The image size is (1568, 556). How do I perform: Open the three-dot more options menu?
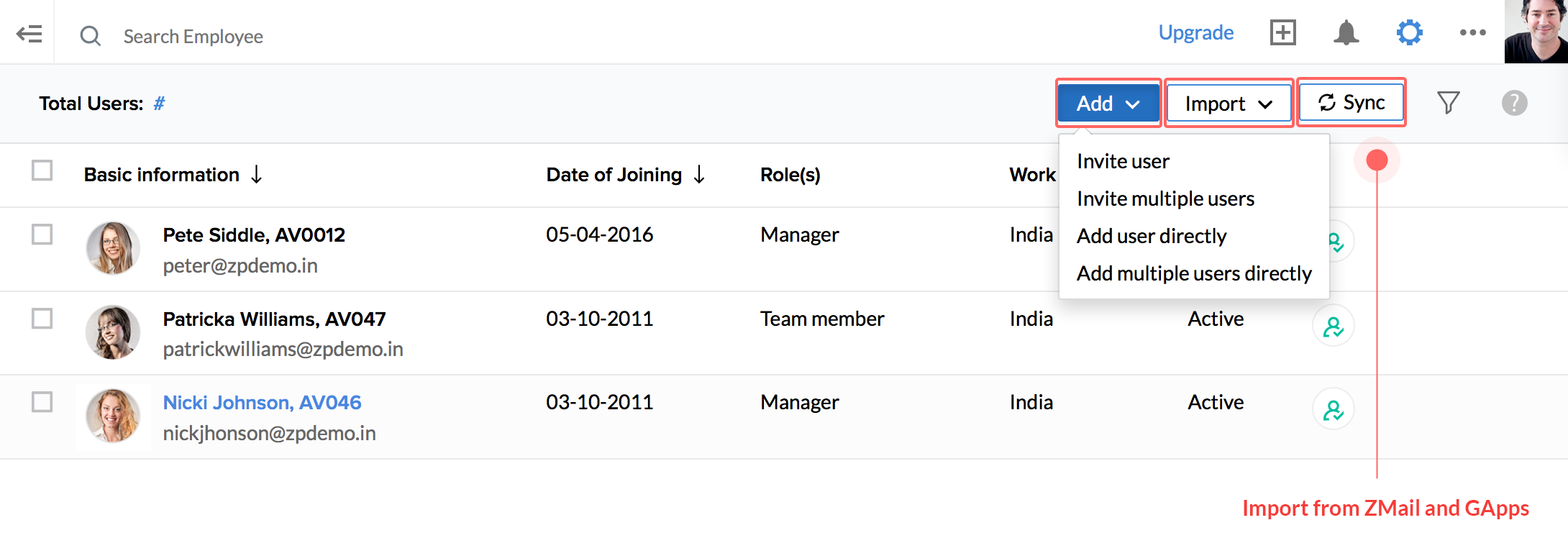1472,32
